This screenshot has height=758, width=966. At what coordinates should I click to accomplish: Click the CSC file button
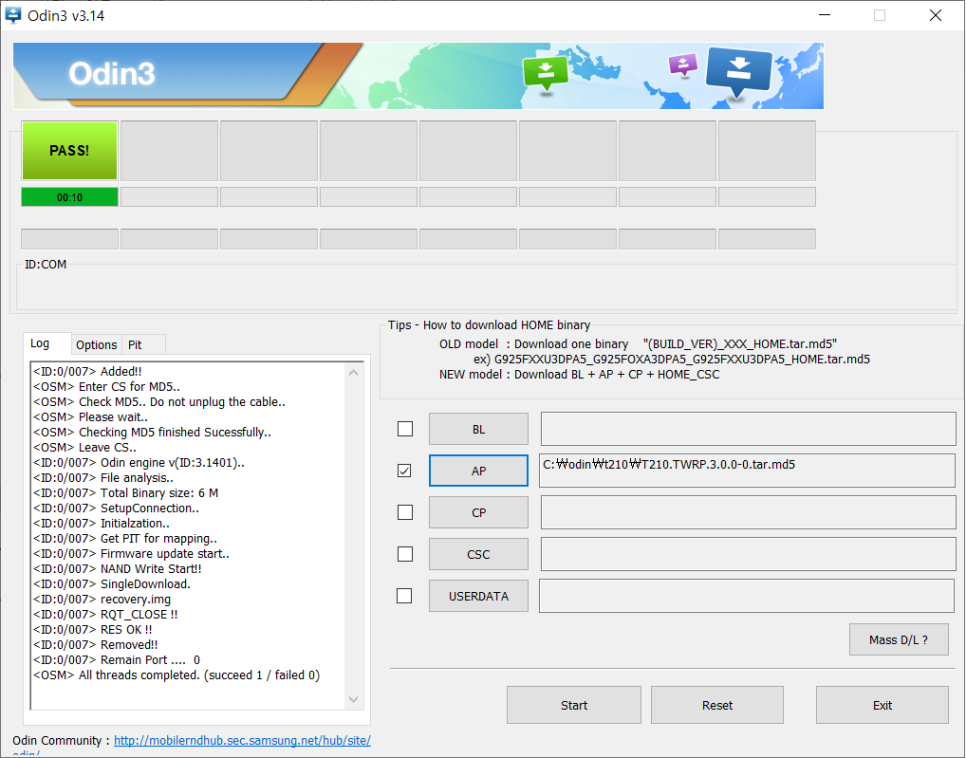[479, 554]
